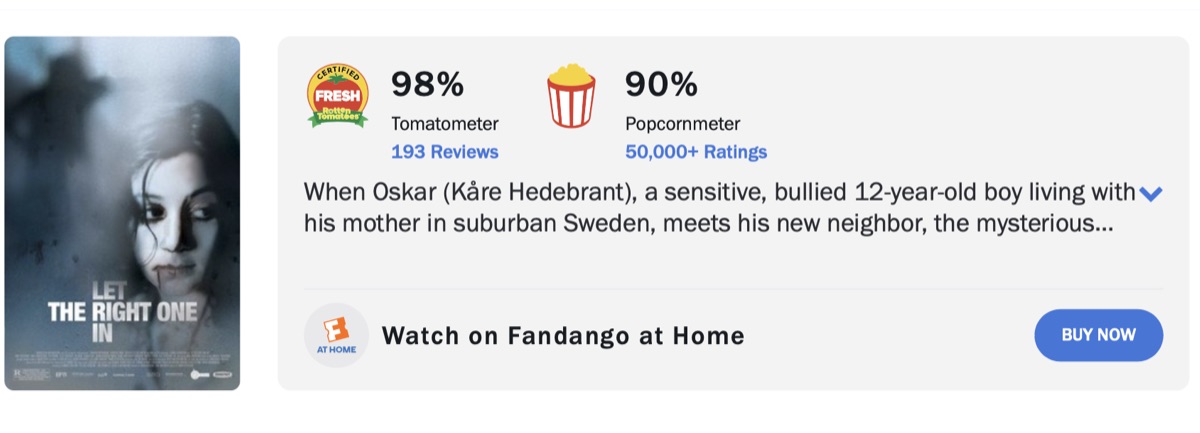
Task: Click the truncated synopsis line ending in mysterious
Action: [x=708, y=223]
